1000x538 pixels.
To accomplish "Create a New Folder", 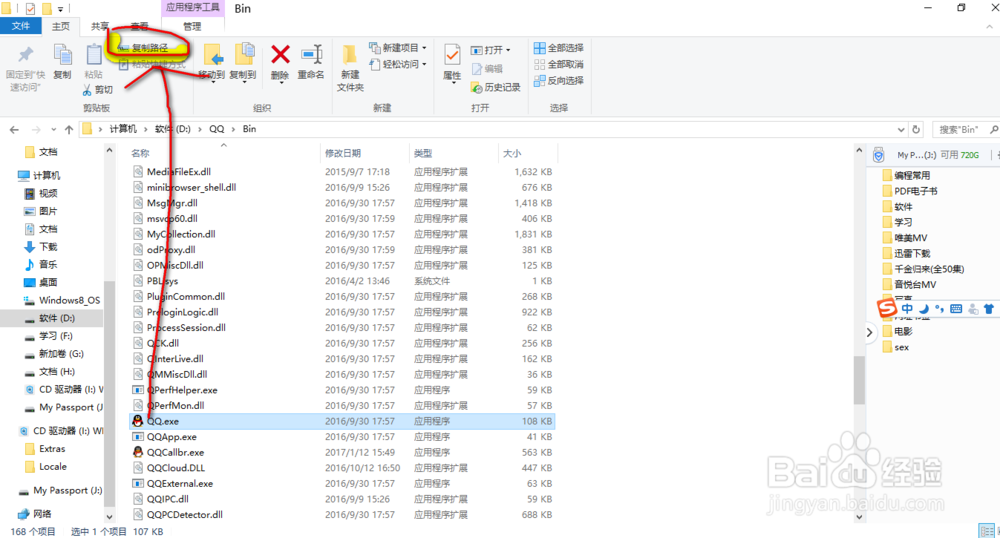I will pos(349,68).
